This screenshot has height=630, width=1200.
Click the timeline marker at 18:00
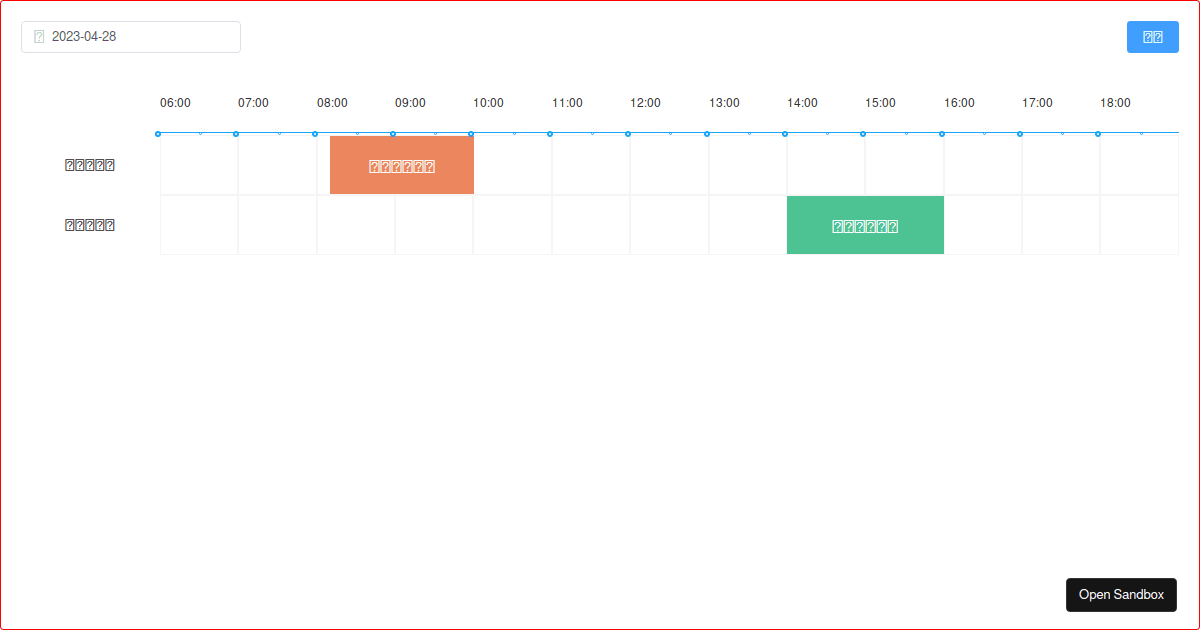1099,132
